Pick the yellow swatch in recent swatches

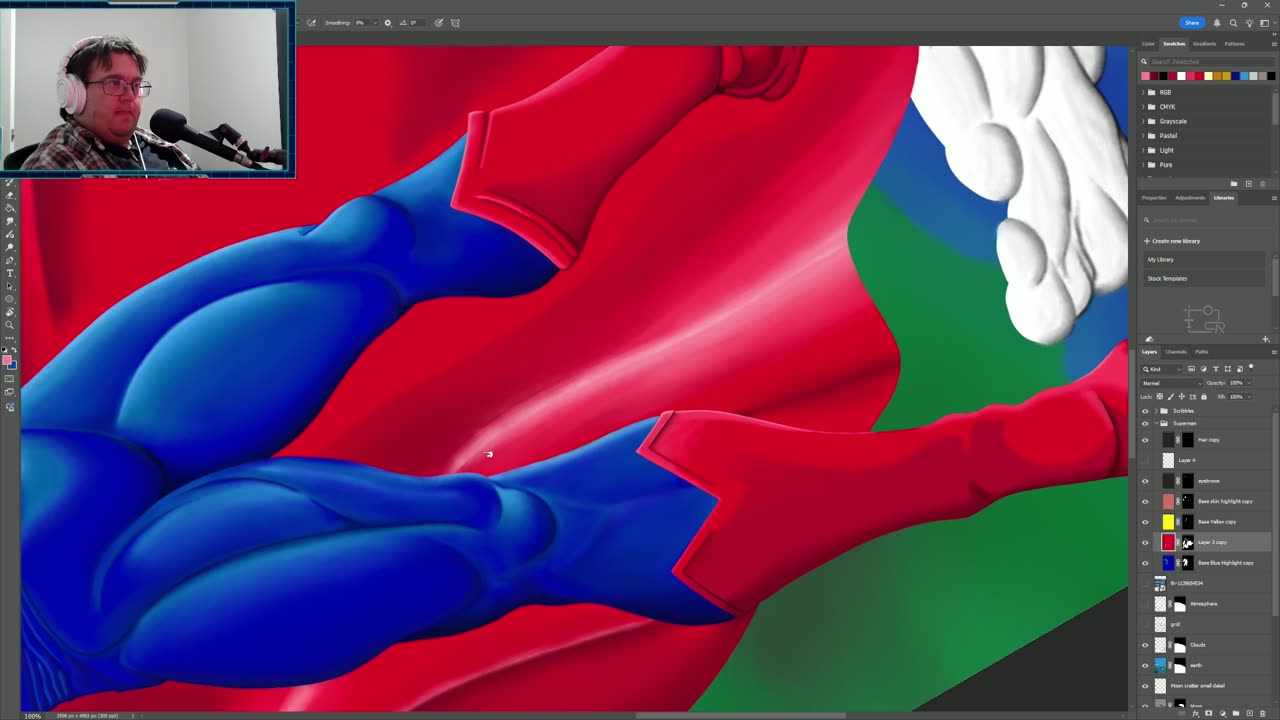[1208, 76]
